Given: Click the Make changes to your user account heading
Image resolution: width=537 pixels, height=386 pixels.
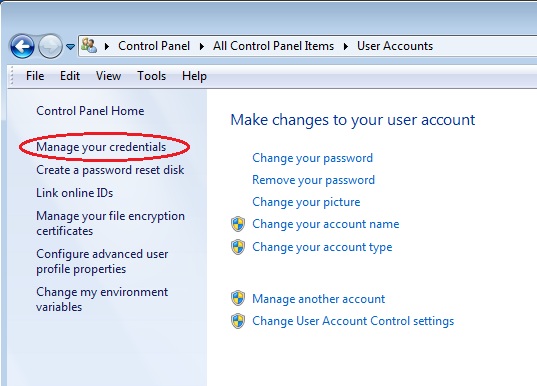Looking at the screenshot, I should point(353,120).
